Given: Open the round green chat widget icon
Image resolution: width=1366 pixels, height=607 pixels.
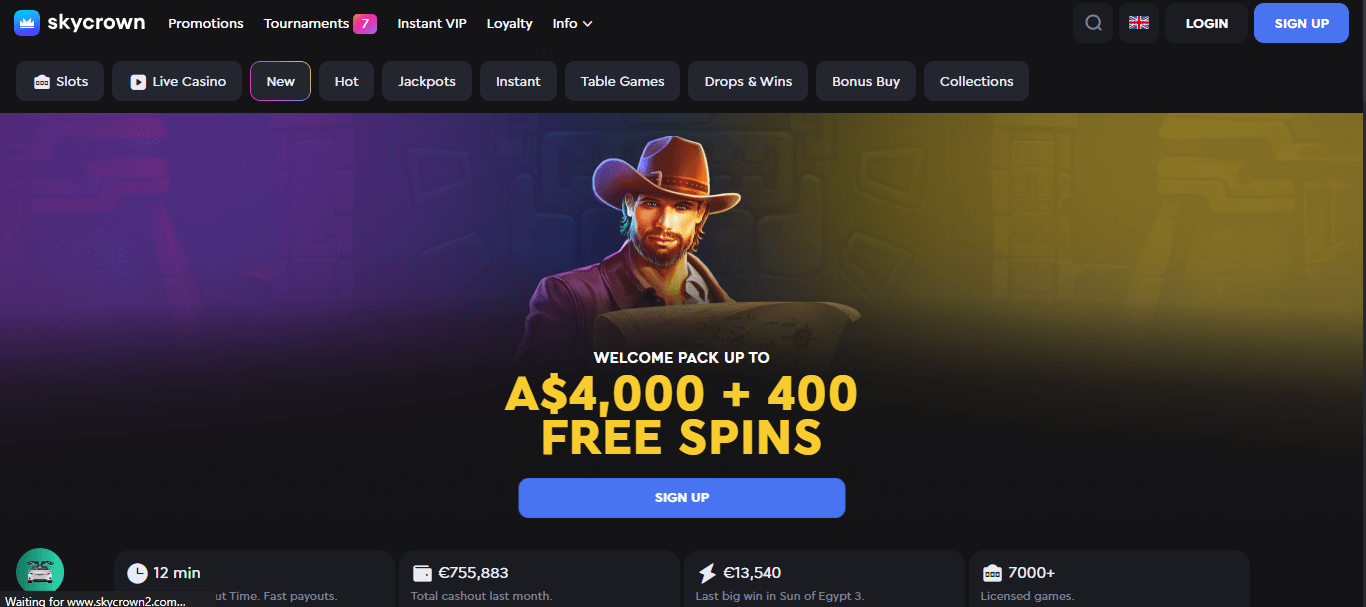Looking at the screenshot, I should pos(40,572).
